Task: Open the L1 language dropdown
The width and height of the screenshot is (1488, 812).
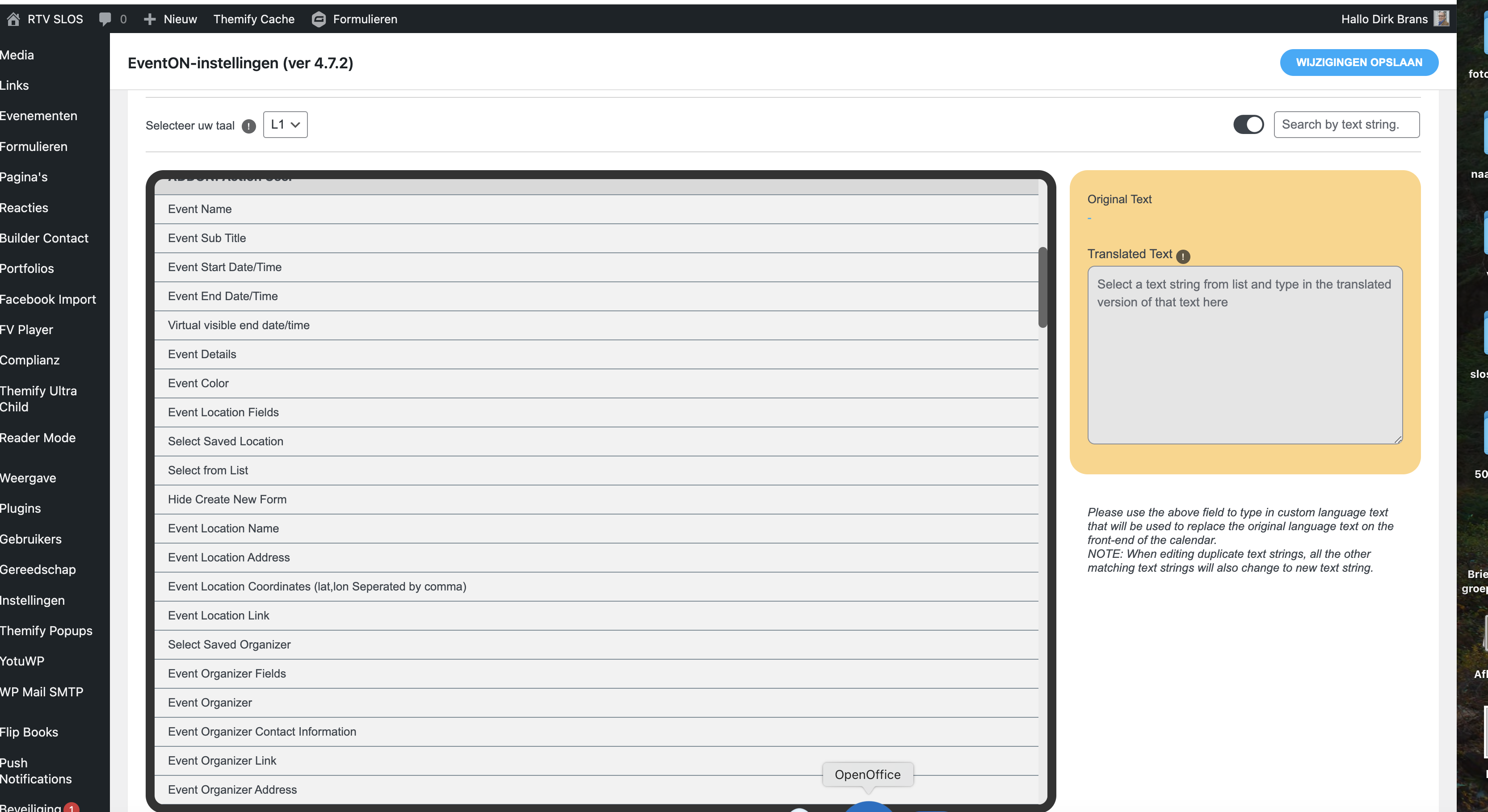Action: 286,124
